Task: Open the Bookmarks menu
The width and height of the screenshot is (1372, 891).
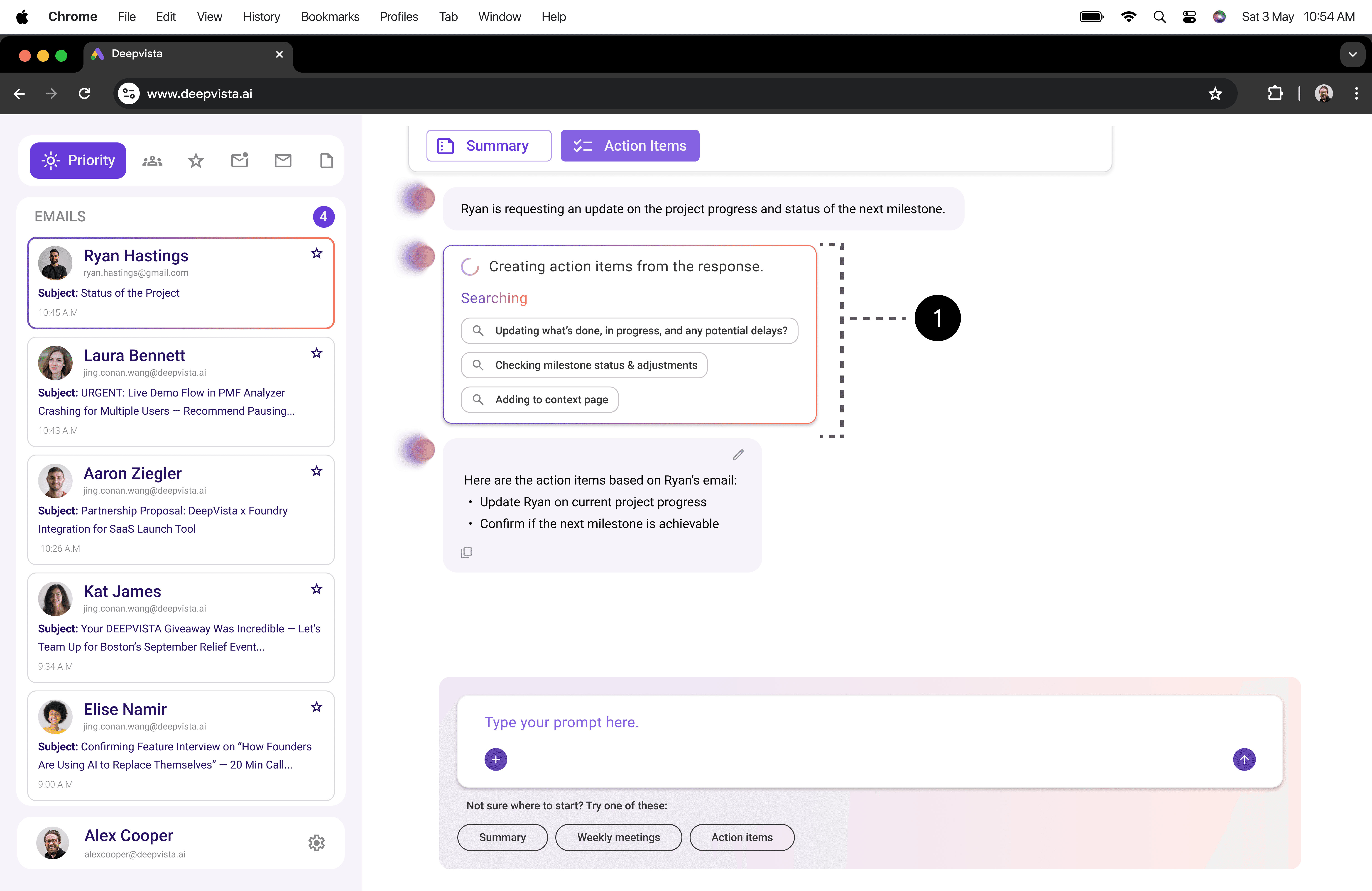Action: click(x=330, y=17)
